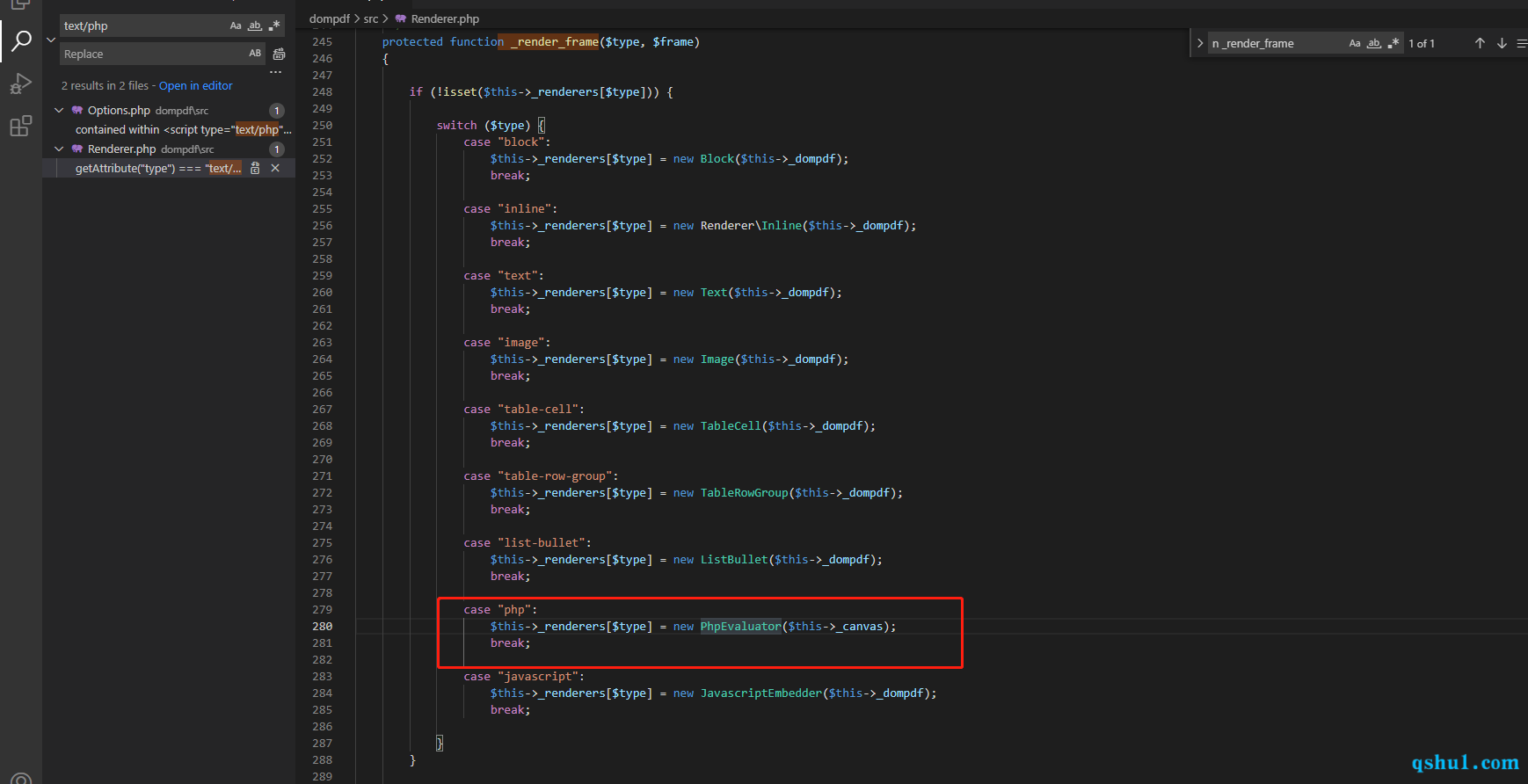
Task: Select Options.php file in search results
Action: pyautogui.click(x=119, y=111)
